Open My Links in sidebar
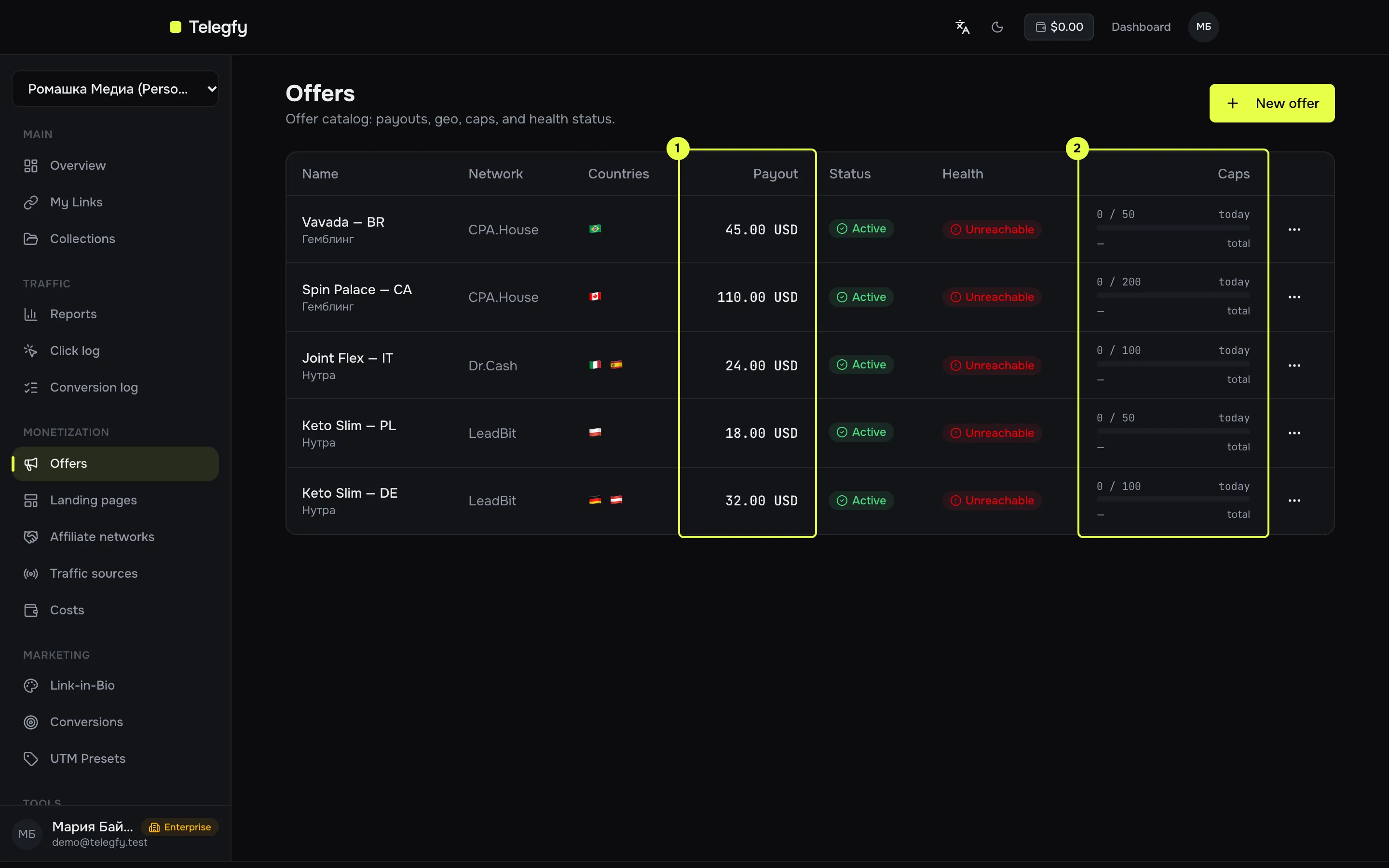Screen dimensions: 1389x868 (x=115, y=202)
